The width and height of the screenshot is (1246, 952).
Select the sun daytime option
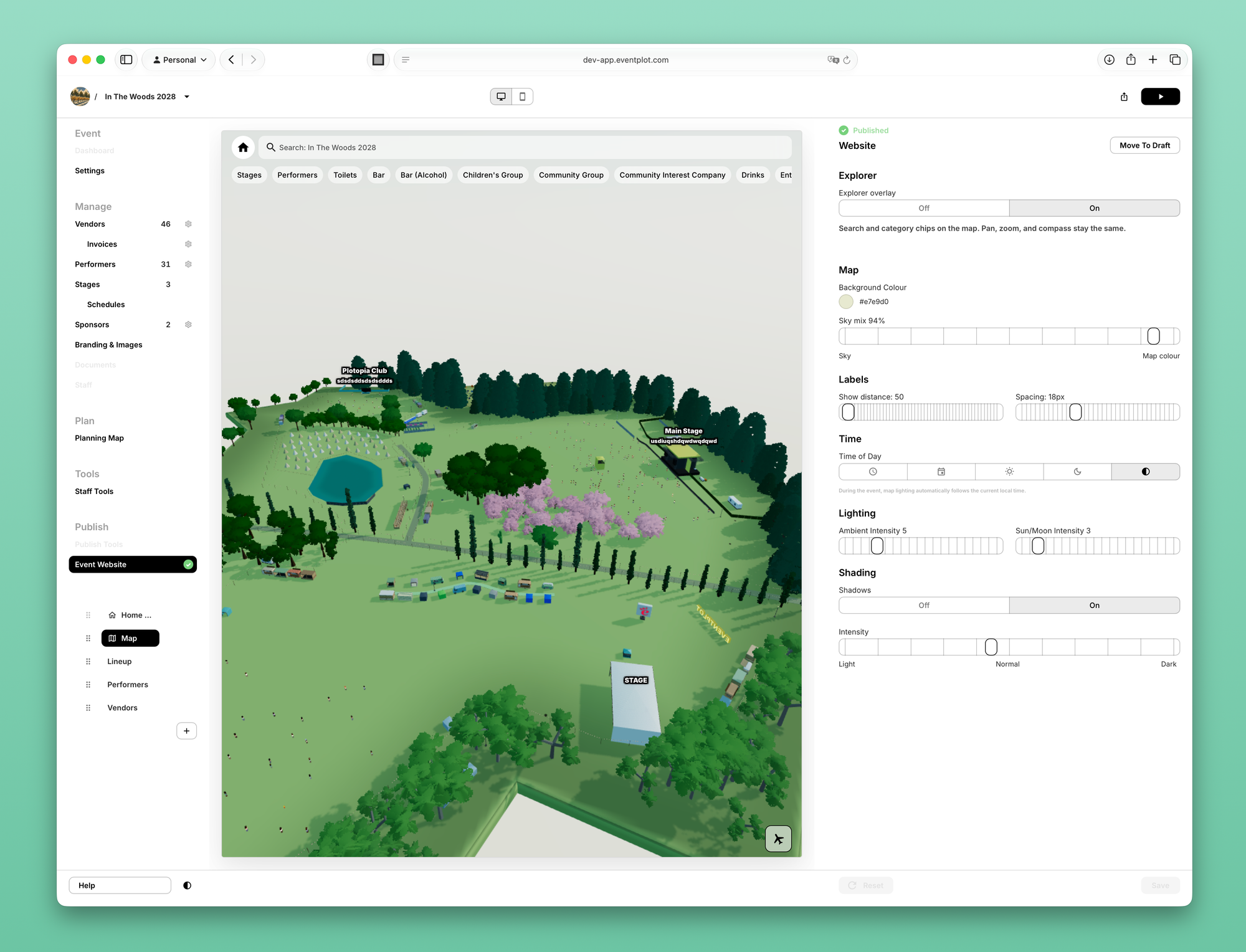tap(1009, 472)
